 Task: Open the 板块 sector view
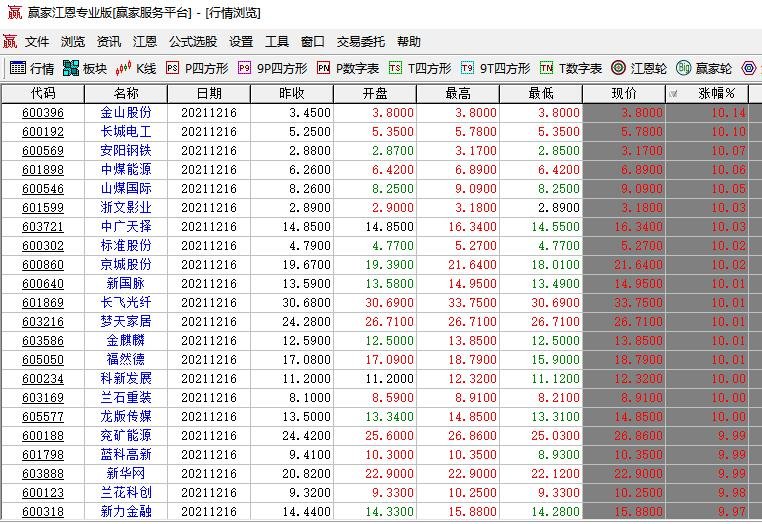[x=85, y=68]
